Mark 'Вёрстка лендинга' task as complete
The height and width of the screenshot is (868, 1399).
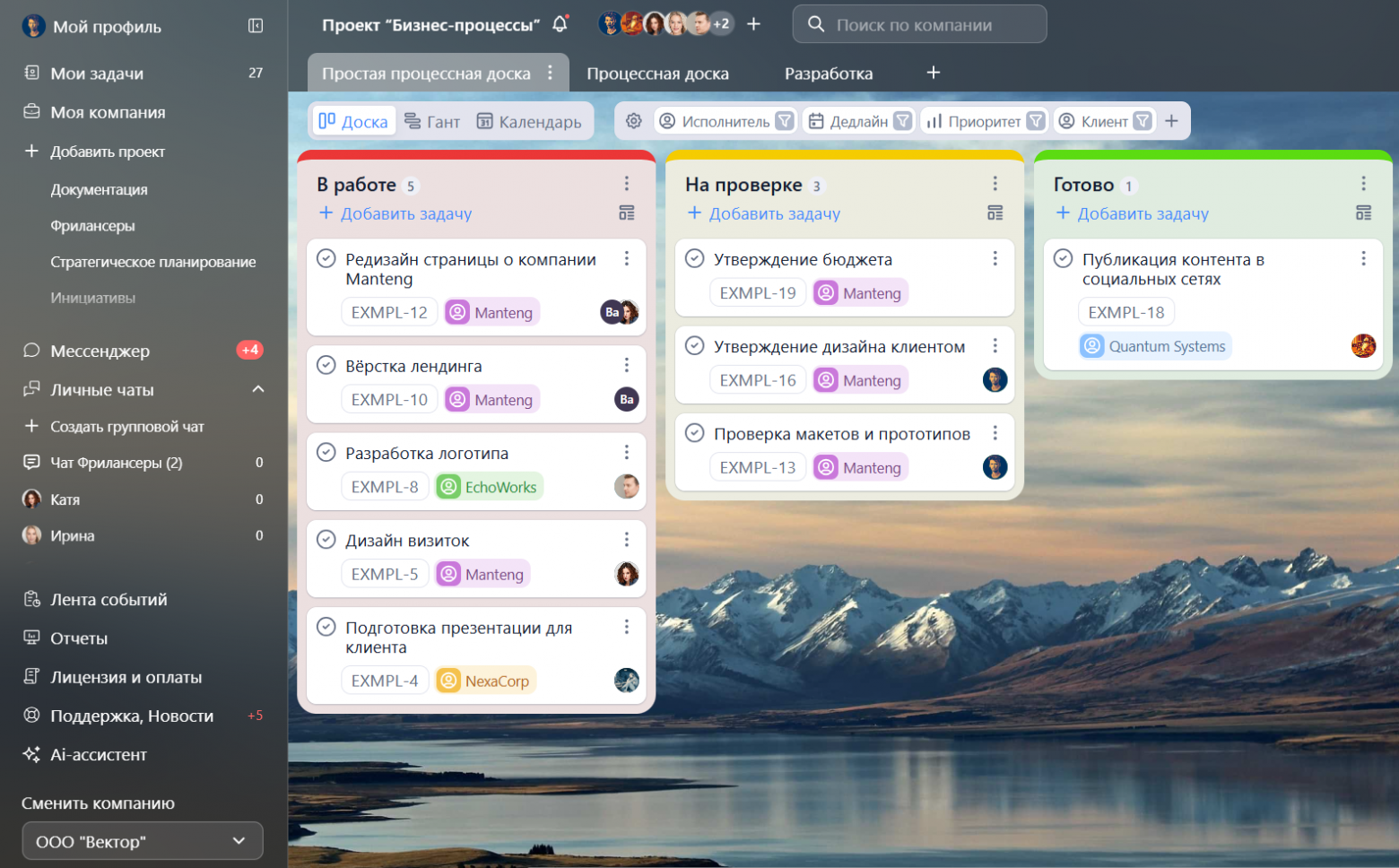click(x=326, y=365)
